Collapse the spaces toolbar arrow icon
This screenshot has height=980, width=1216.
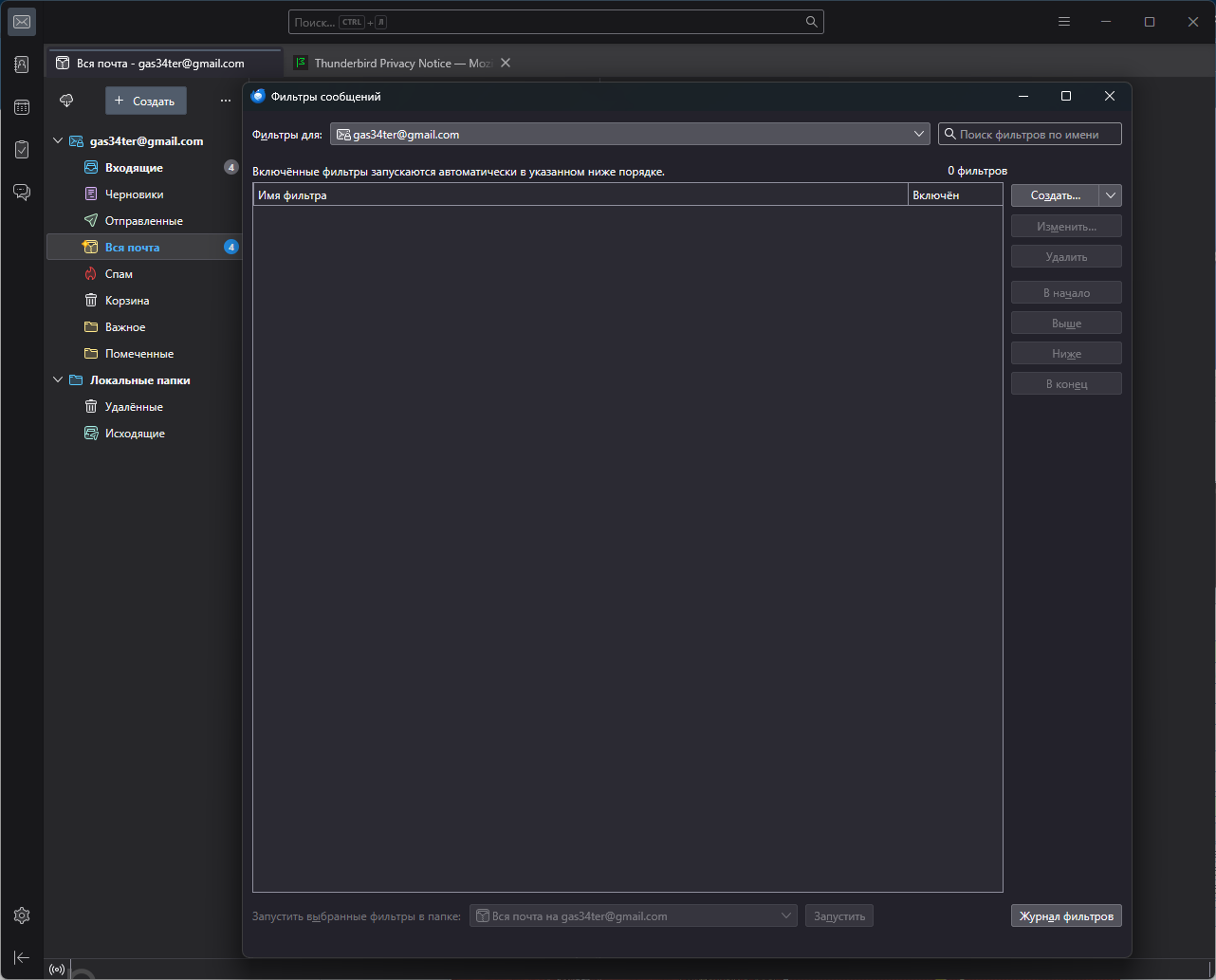[22, 958]
